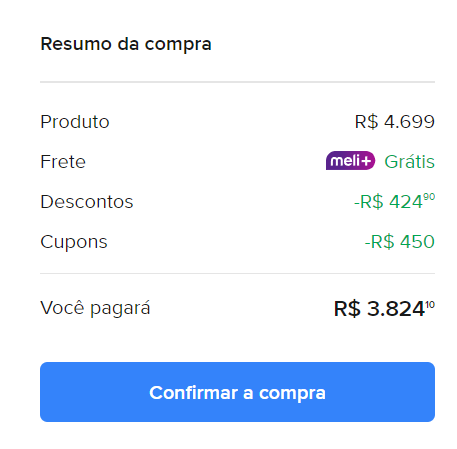The height and width of the screenshot is (449, 457).
Task: Click the Confirmar a compra button
Action: pyautogui.click(x=237, y=392)
